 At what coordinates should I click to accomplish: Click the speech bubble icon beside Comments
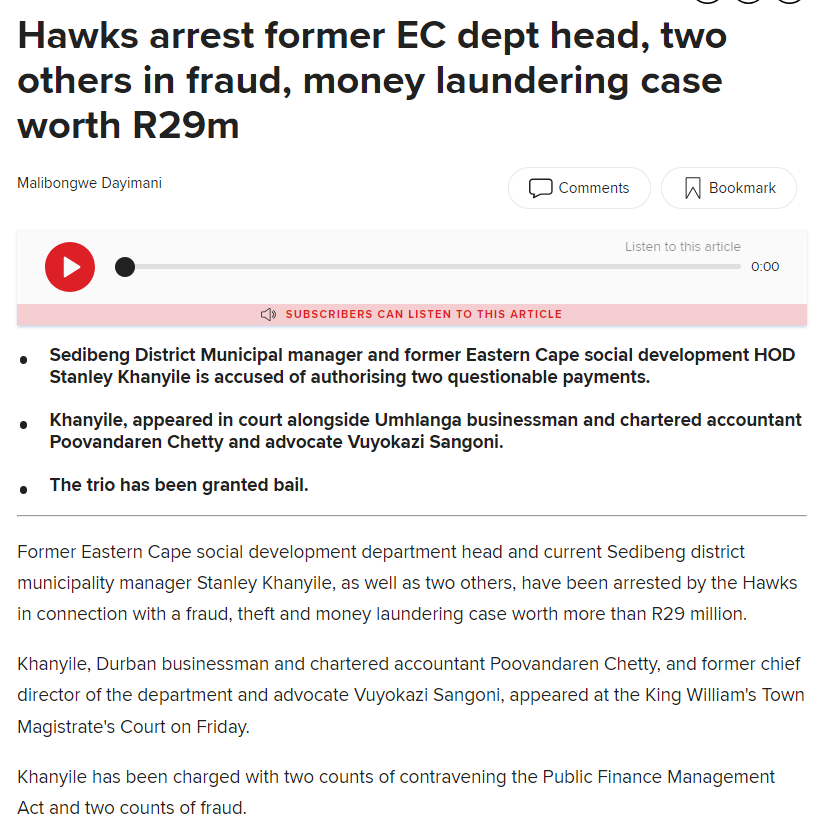click(540, 188)
